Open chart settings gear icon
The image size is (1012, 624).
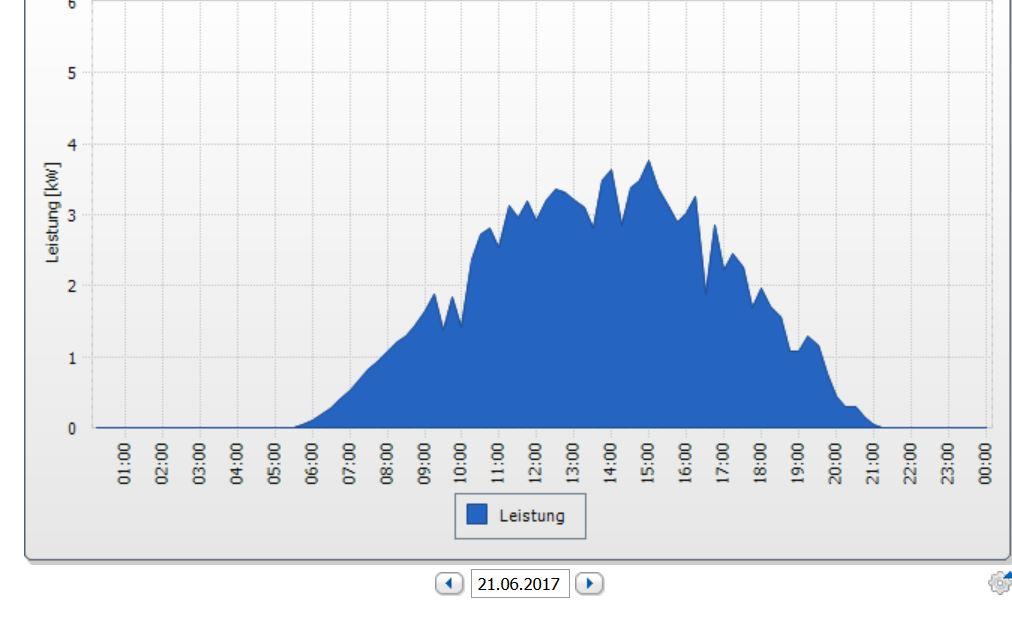(1000, 582)
